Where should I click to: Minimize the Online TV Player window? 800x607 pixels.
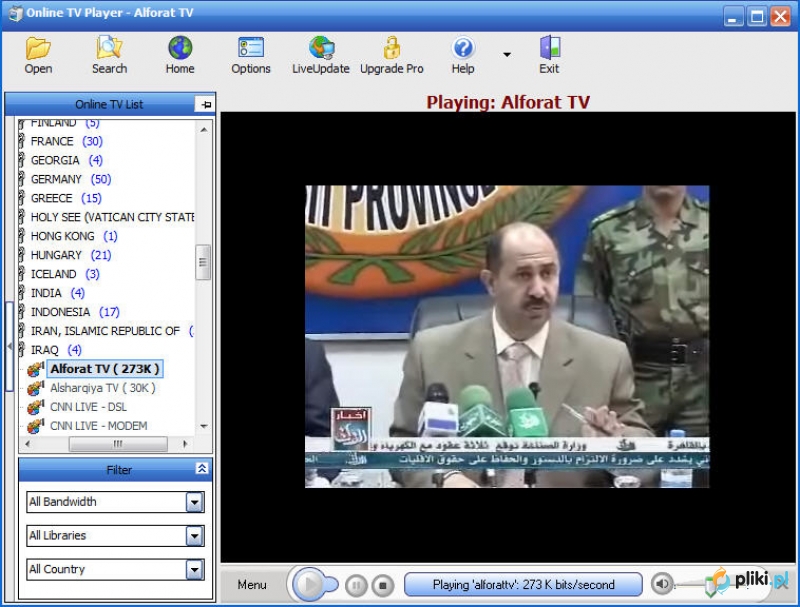coord(733,16)
